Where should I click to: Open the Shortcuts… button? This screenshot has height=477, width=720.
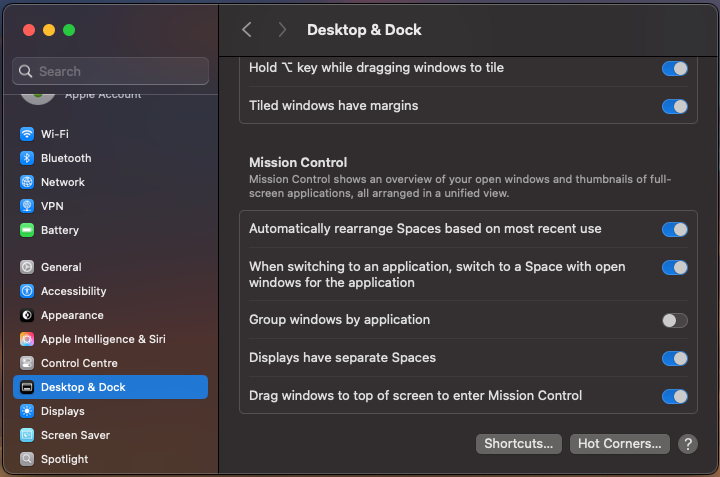(x=518, y=444)
